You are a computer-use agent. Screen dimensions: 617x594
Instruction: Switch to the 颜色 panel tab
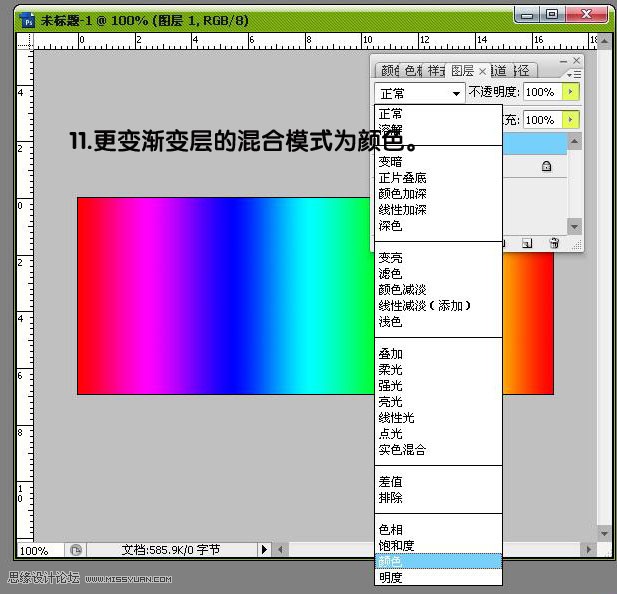(x=389, y=71)
